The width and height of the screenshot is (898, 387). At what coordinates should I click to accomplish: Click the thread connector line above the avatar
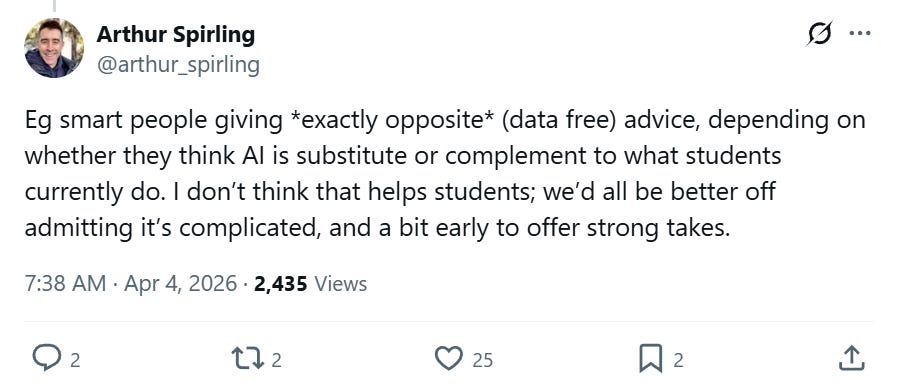(54, 6)
